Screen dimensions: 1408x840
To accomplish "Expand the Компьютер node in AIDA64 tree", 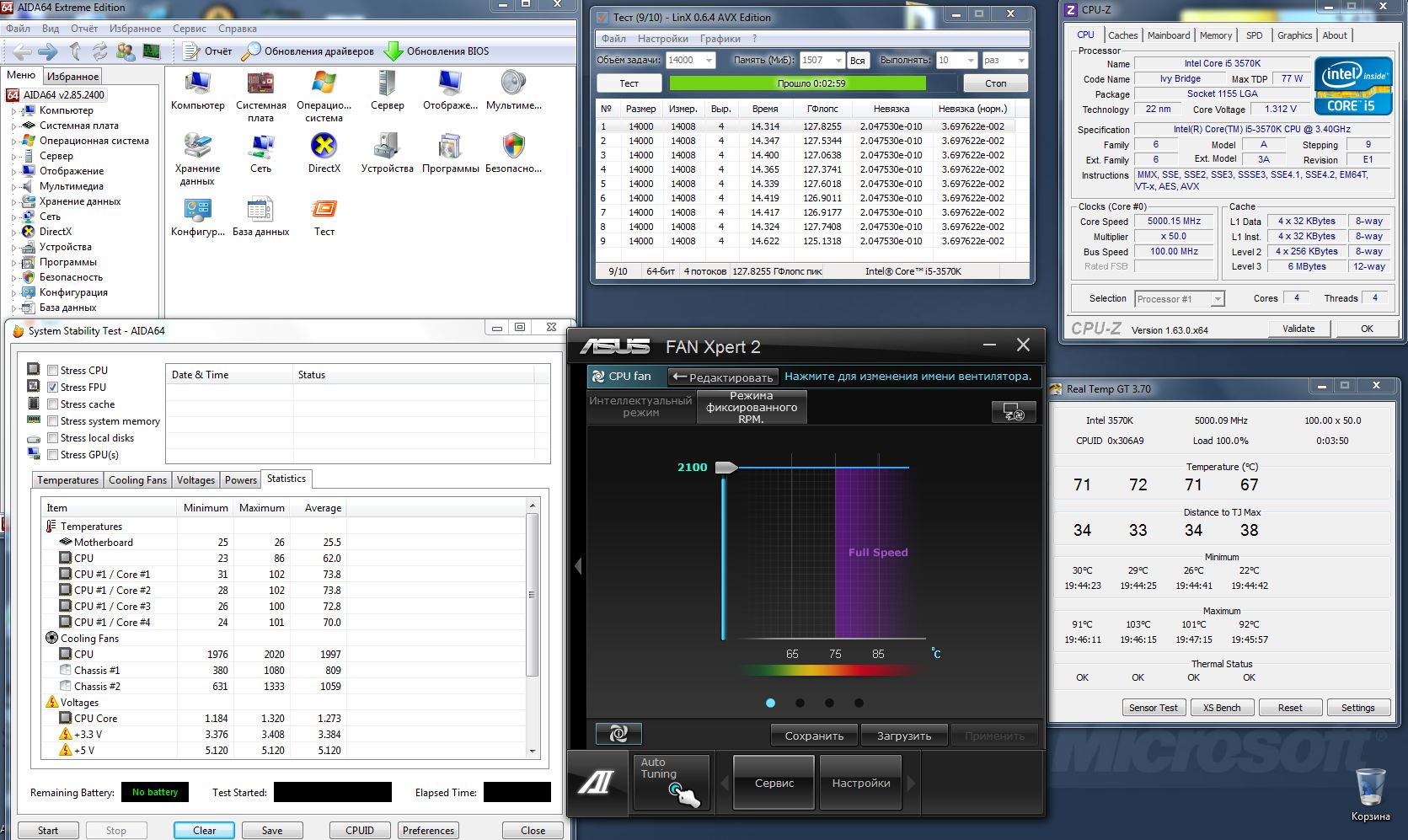I will click(x=14, y=110).
